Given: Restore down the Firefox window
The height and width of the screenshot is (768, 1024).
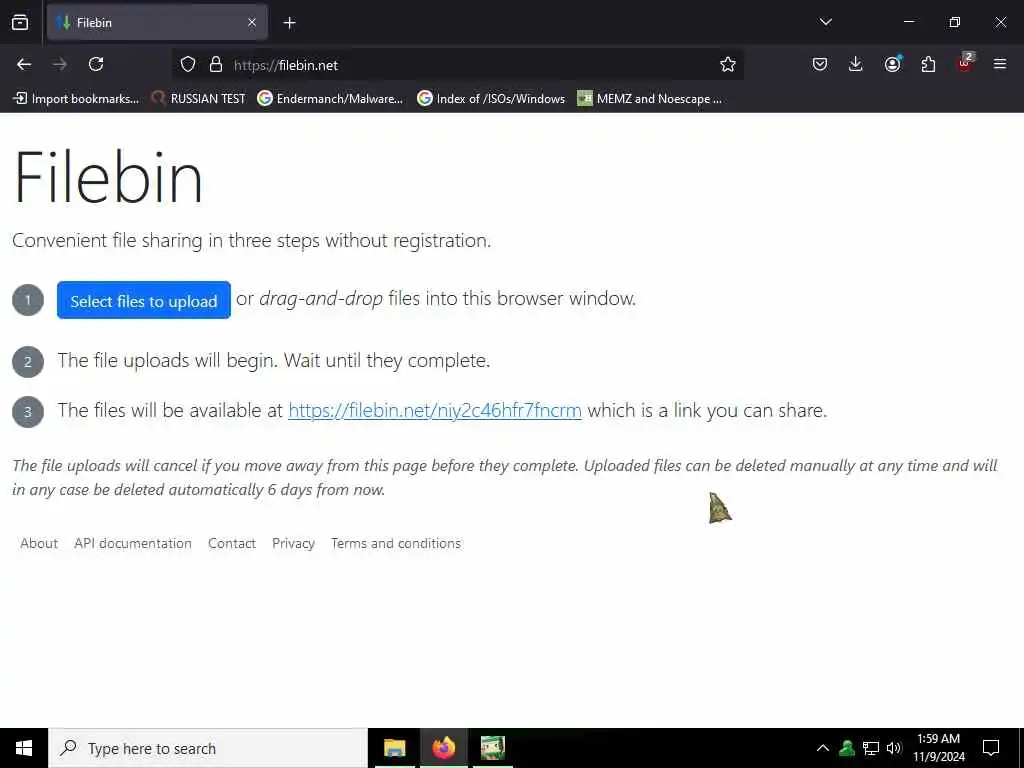Looking at the screenshot, I should (x=955, y=22).
